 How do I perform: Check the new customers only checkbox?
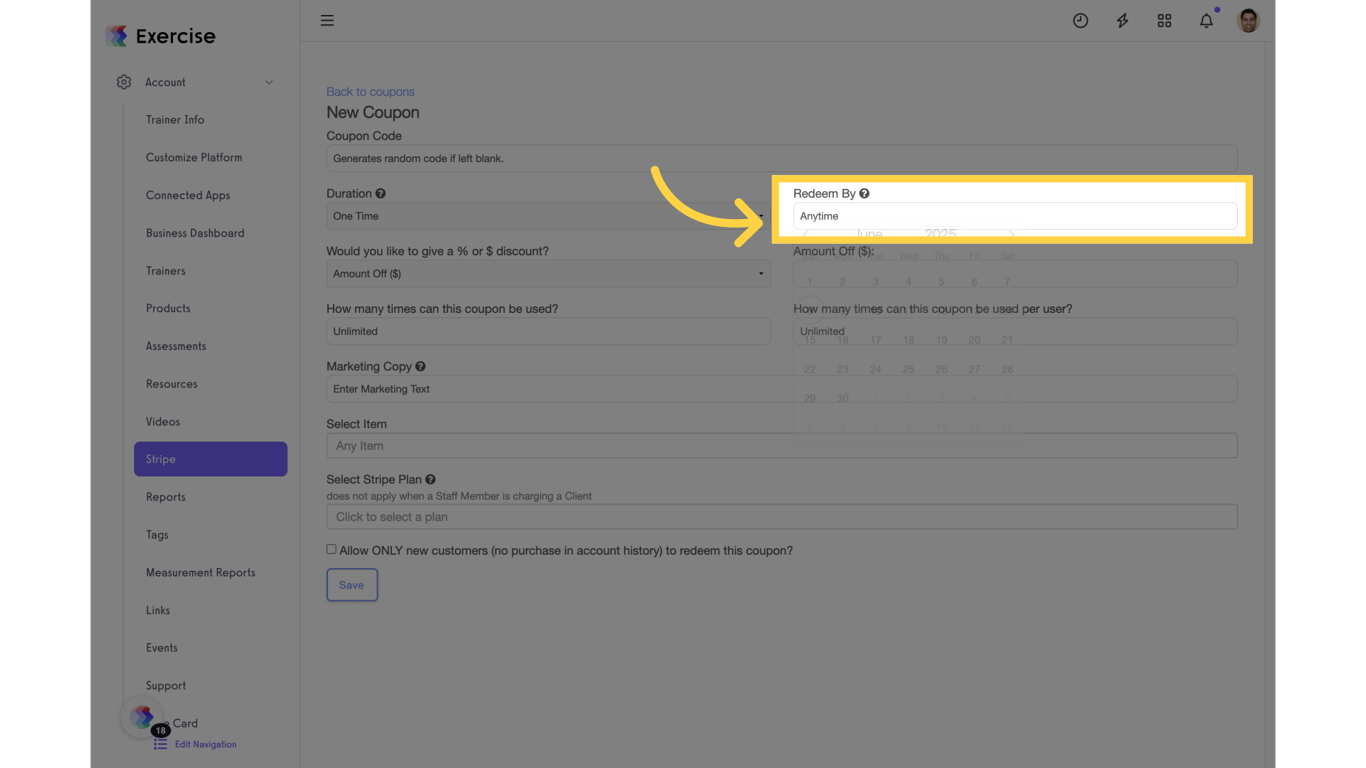pos(331,549)
